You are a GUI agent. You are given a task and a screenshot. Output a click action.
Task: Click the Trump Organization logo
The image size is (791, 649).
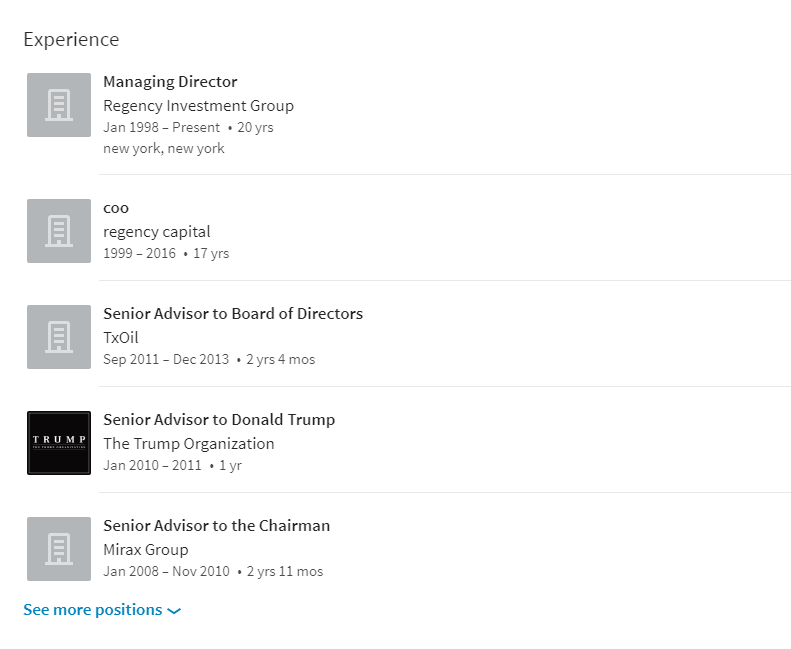pyautogui.click(x=59, y=443)
